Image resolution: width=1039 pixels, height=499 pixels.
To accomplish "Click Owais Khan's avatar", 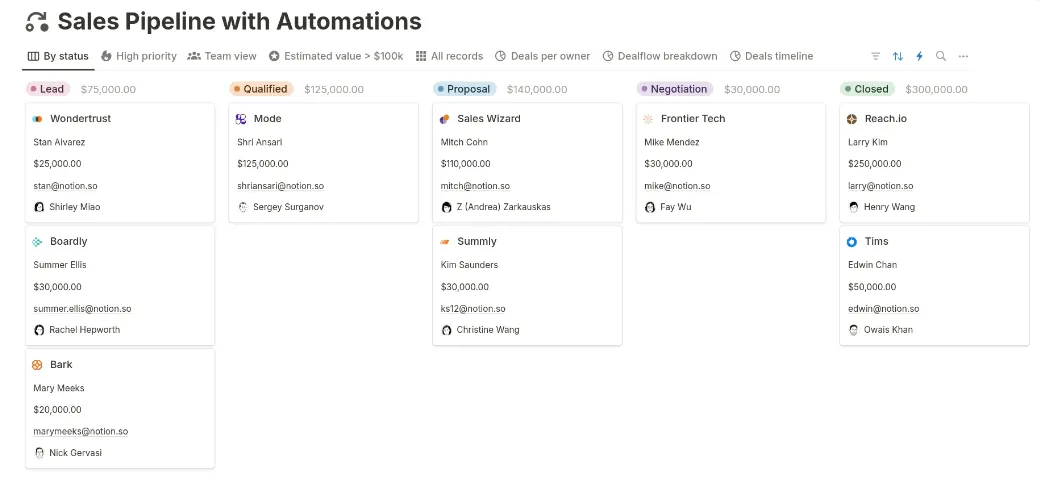I will [853, 330].
